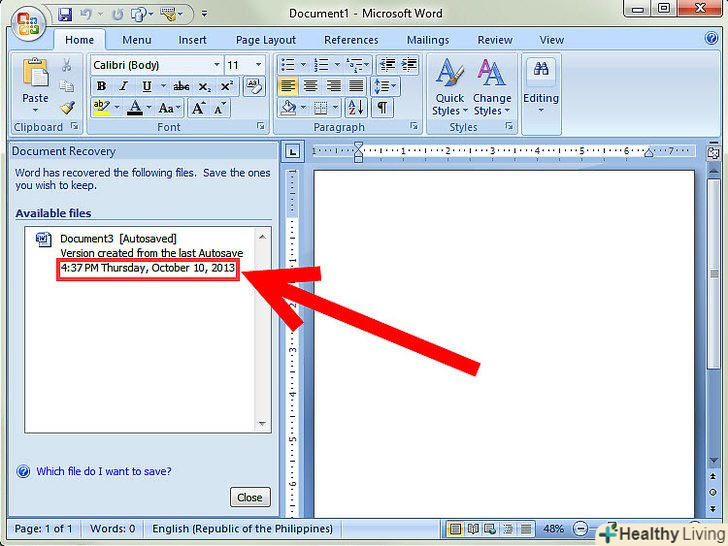This screenshot has height=546, width=728.
Task: Toggle Underline formatting
Action: tap(146, 86)
